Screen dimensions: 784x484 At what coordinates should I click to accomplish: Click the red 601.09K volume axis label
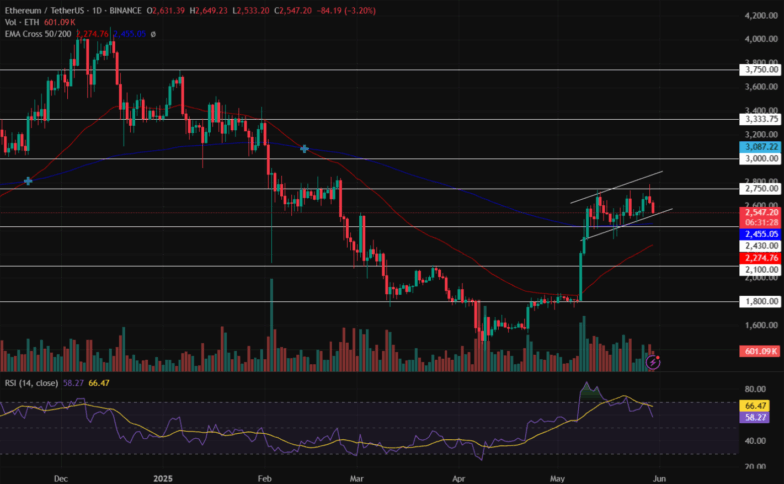[x=760, y=352]
